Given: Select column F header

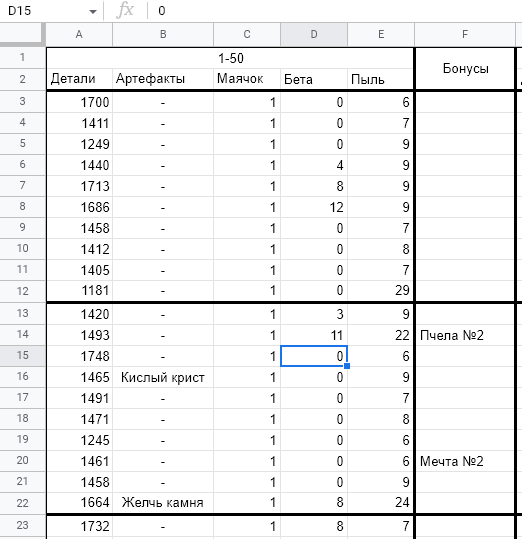Looking at the screenshot, I should pos(465,34).
